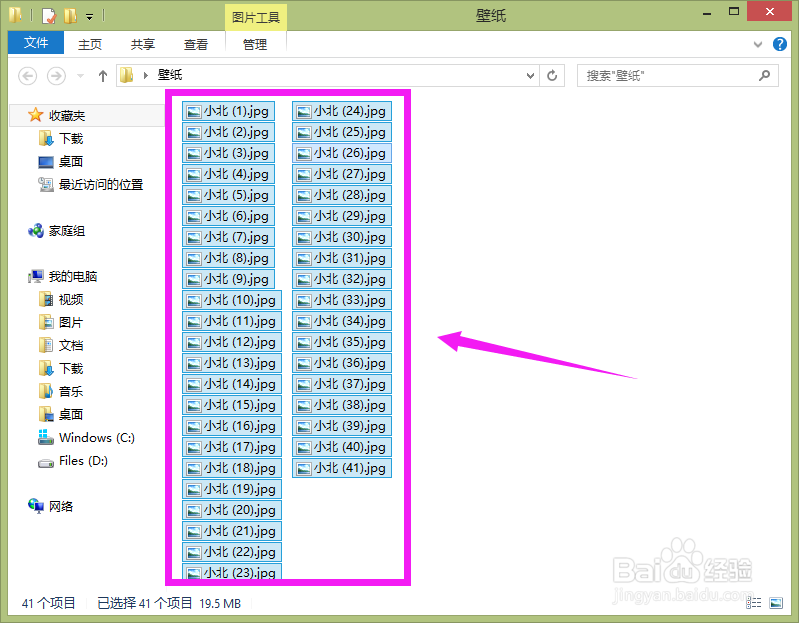This screenshot has width=799, height=623.
Task: Select file 小北 (22).jpg
Action: pos(232,552)
